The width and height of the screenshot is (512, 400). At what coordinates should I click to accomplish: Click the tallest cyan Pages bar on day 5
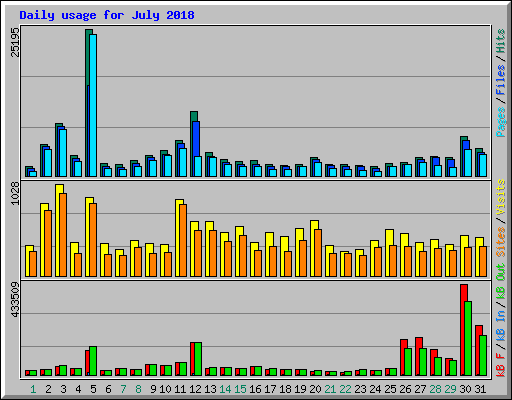[93, 105]
